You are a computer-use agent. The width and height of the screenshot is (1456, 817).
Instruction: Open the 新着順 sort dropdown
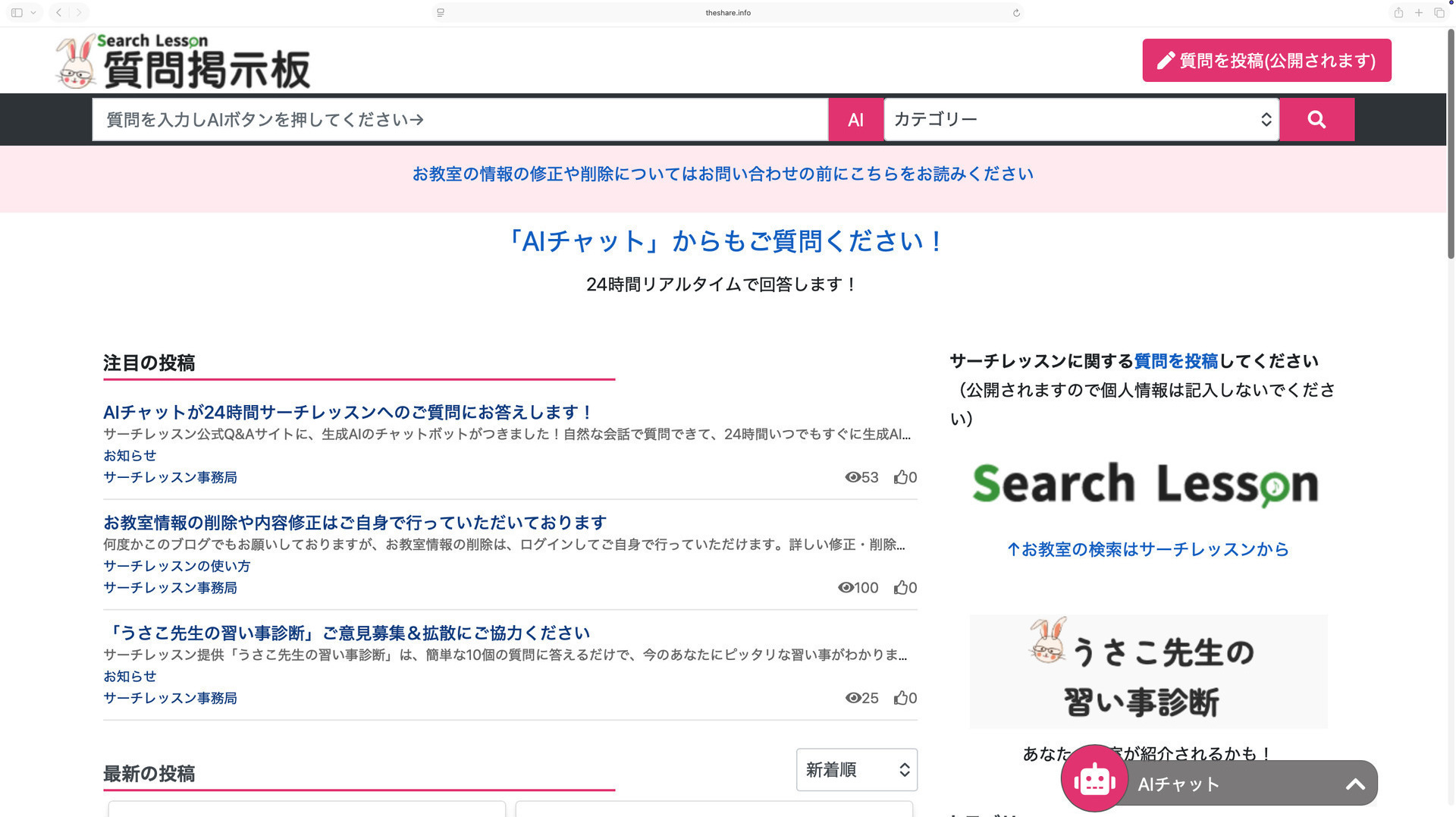pos(857,770)
